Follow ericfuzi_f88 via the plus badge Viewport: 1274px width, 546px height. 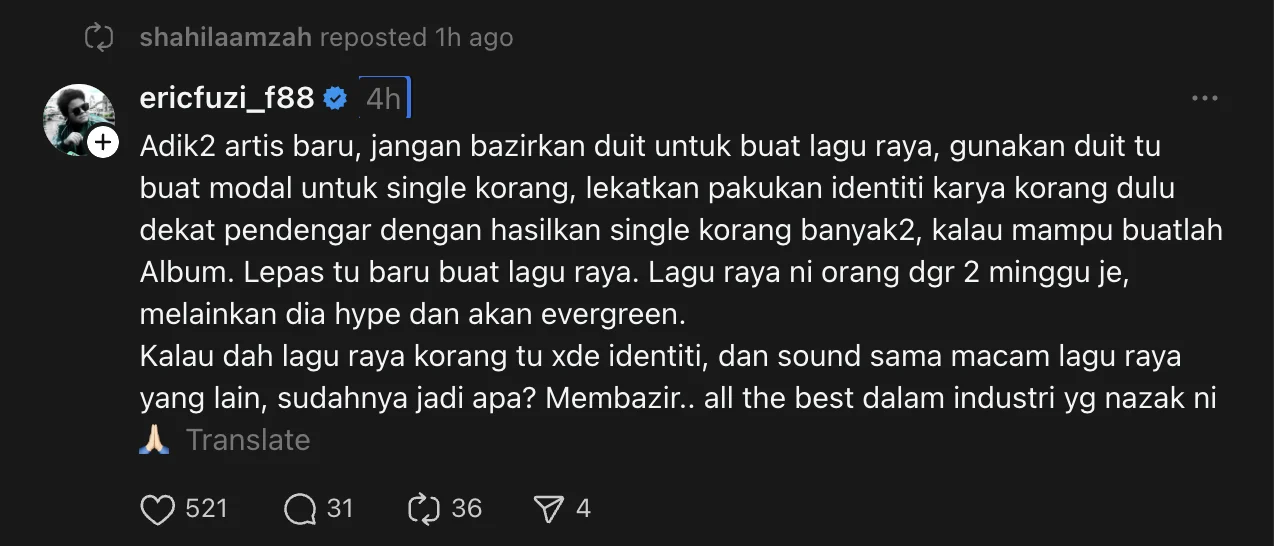pos(103,143)
